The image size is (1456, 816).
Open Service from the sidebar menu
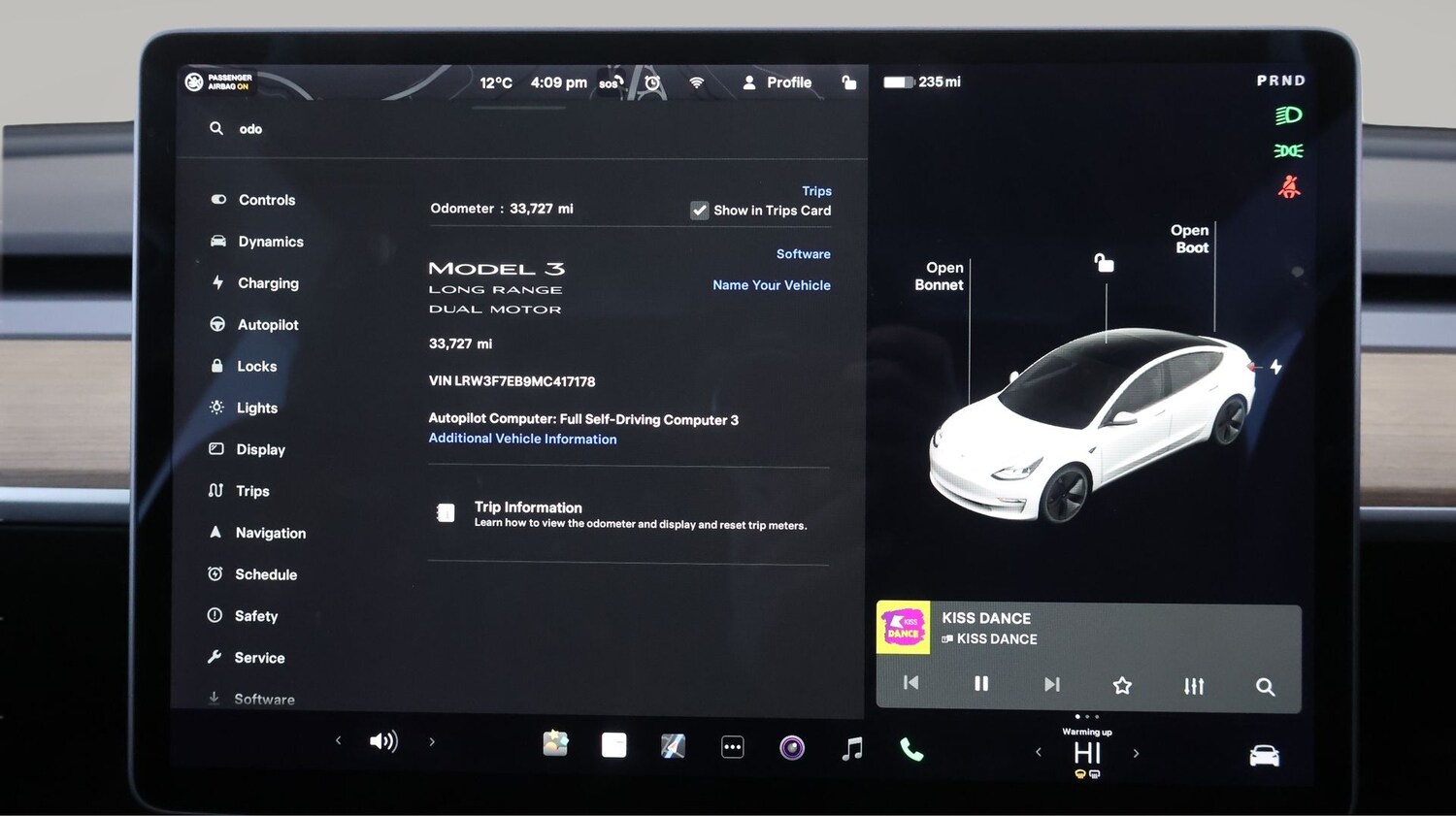point(257,657)
